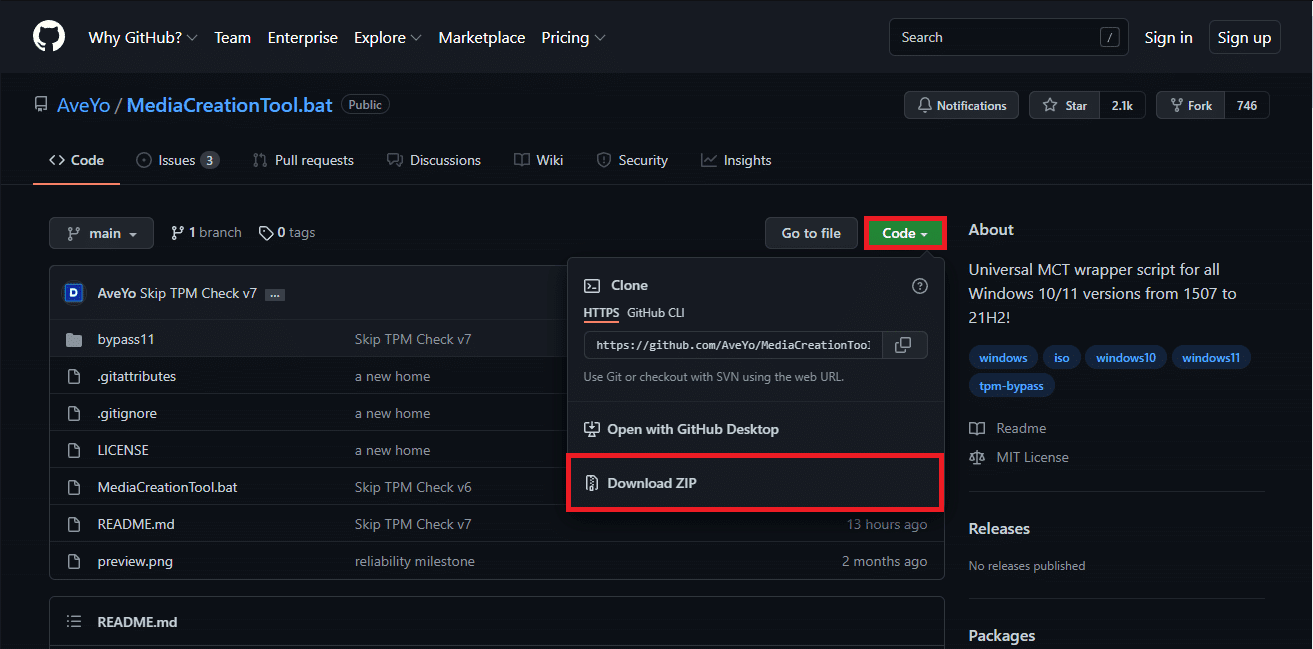Click the Sign up button

tap(1245, 37)
